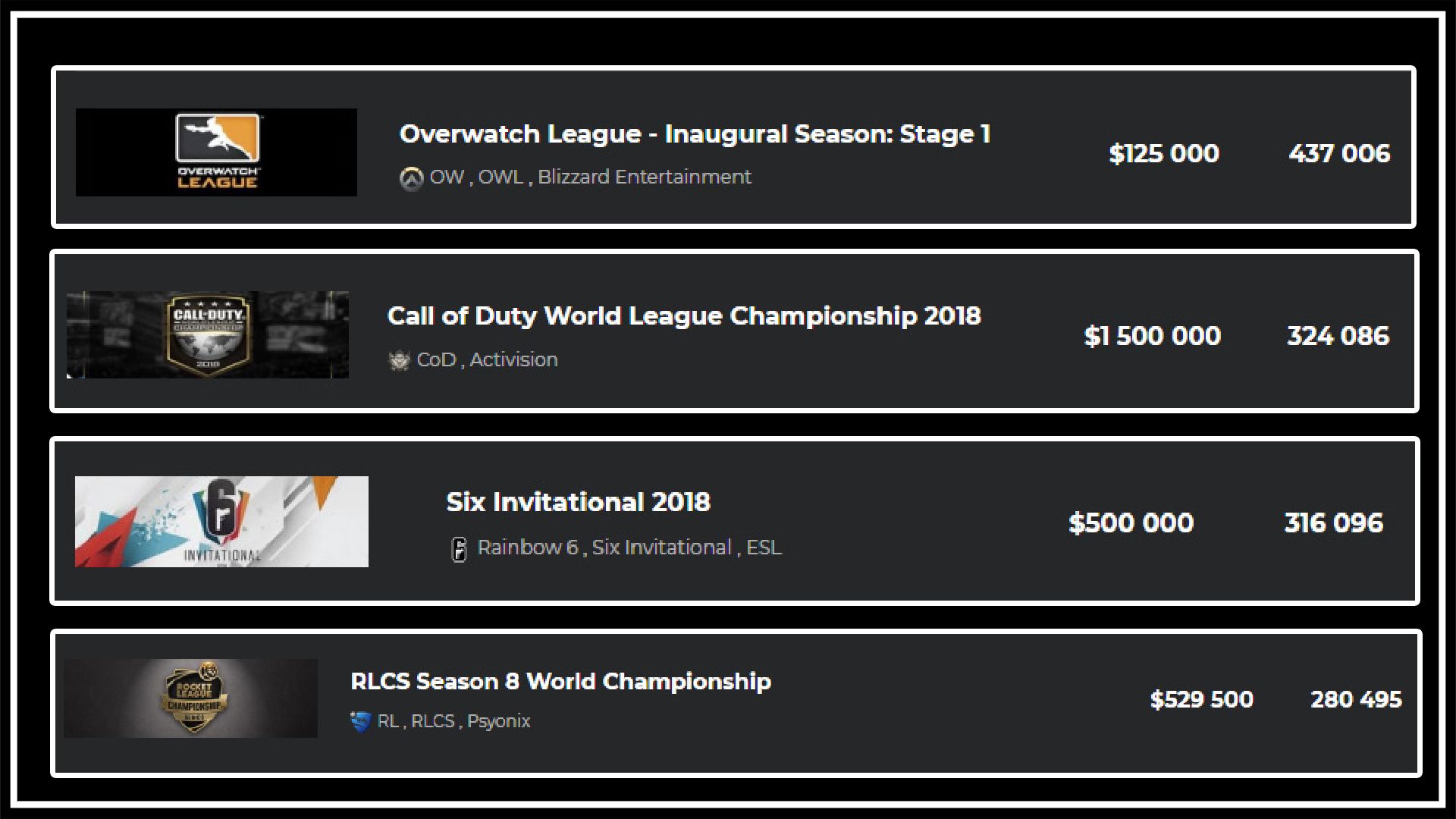Click the $529 500 prize pool value
This screenshot has width=1456, height=819.
[1201, 699]
